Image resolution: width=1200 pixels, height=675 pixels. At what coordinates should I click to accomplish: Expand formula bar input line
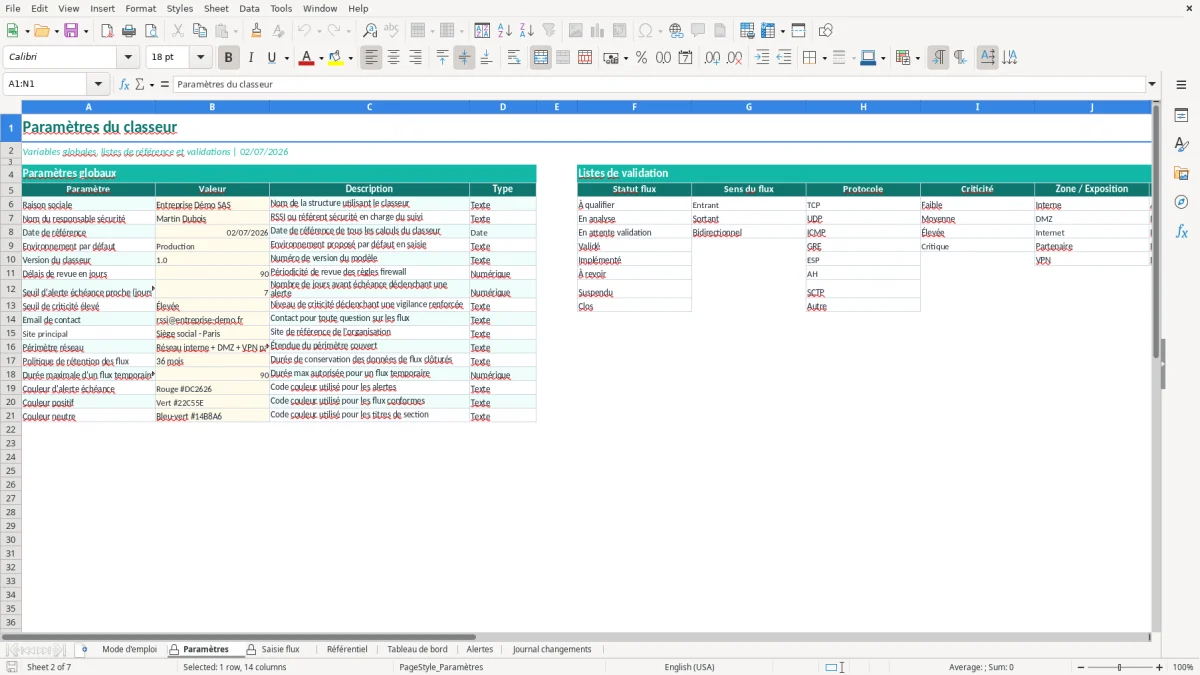(x=1152, y=85)
